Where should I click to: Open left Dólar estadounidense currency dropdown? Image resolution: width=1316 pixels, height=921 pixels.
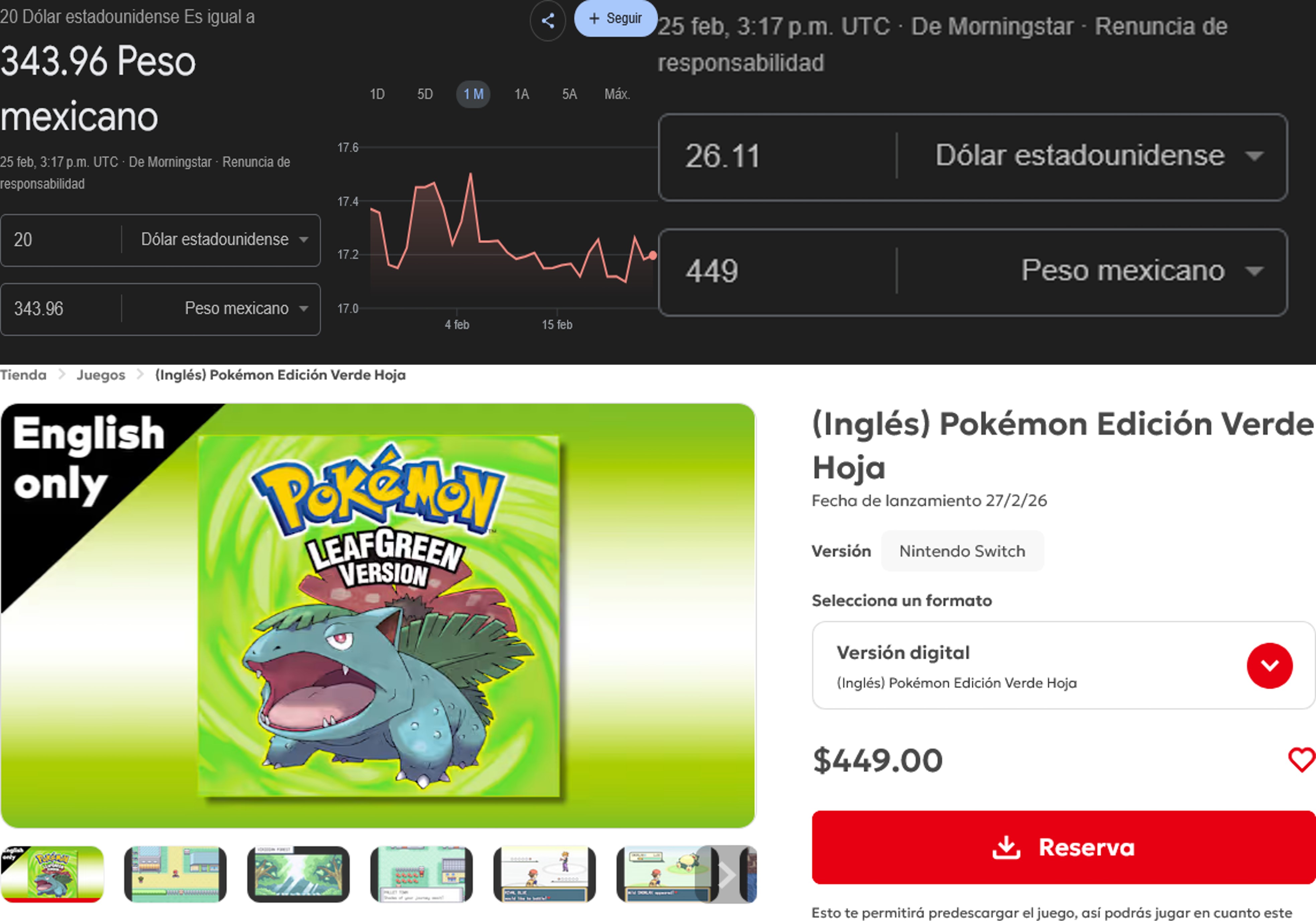click(224, 240)
